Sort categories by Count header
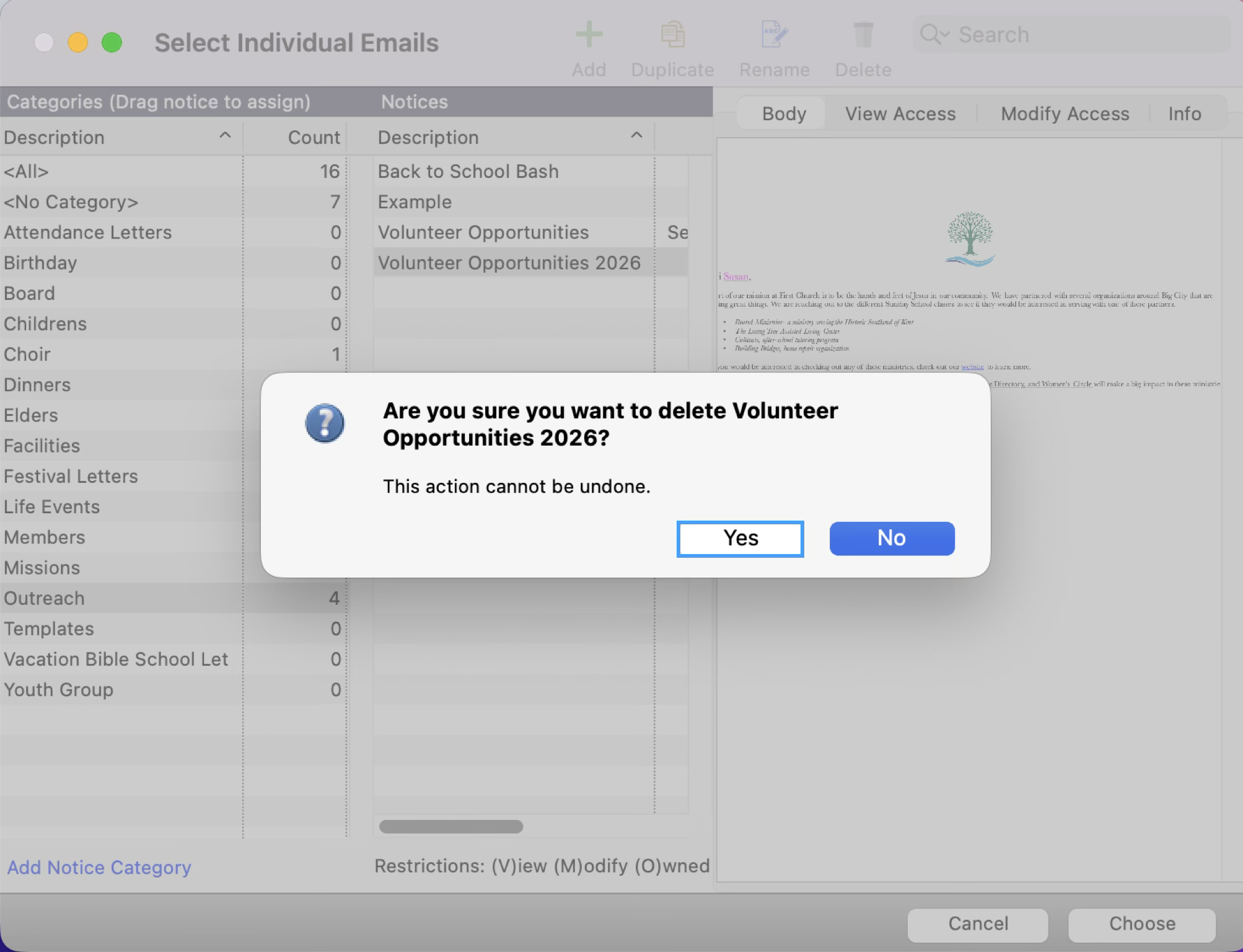 pos(295,138)
